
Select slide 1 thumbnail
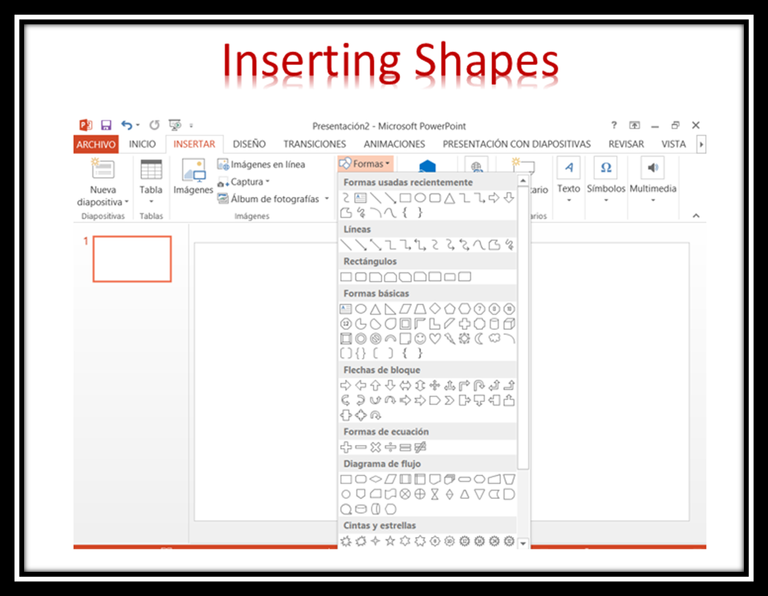(132, 259)
